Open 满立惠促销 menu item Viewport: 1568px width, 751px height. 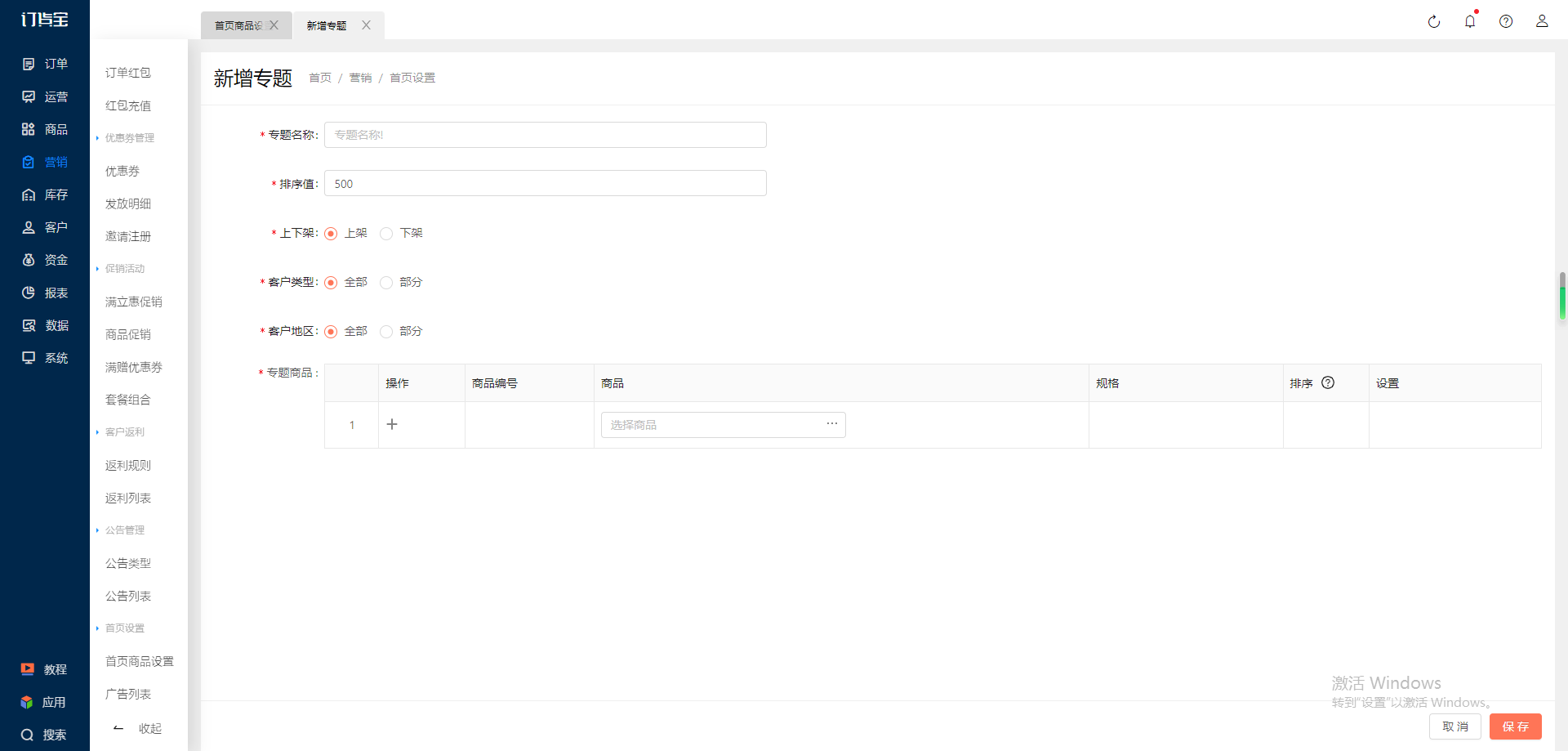pos(134,302)
